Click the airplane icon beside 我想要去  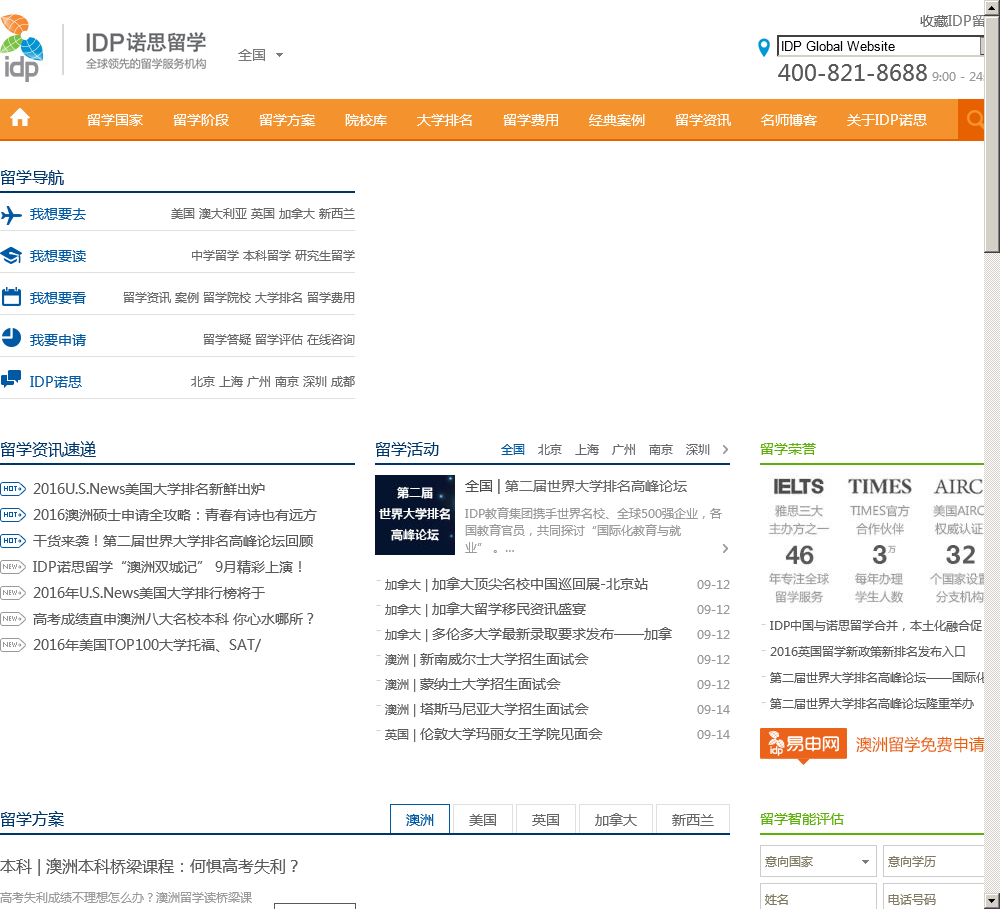11,215
